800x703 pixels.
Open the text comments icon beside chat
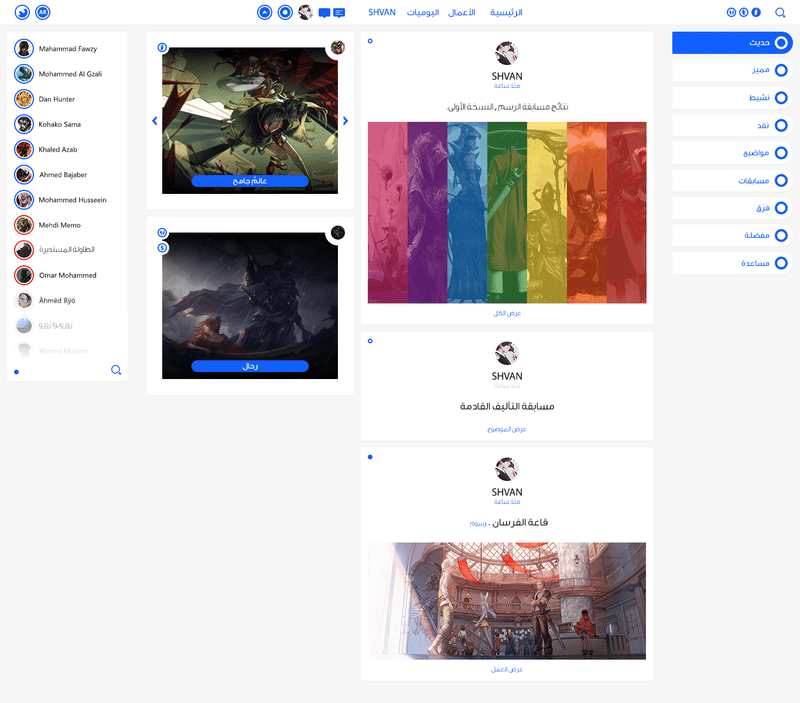coord(339,13)
